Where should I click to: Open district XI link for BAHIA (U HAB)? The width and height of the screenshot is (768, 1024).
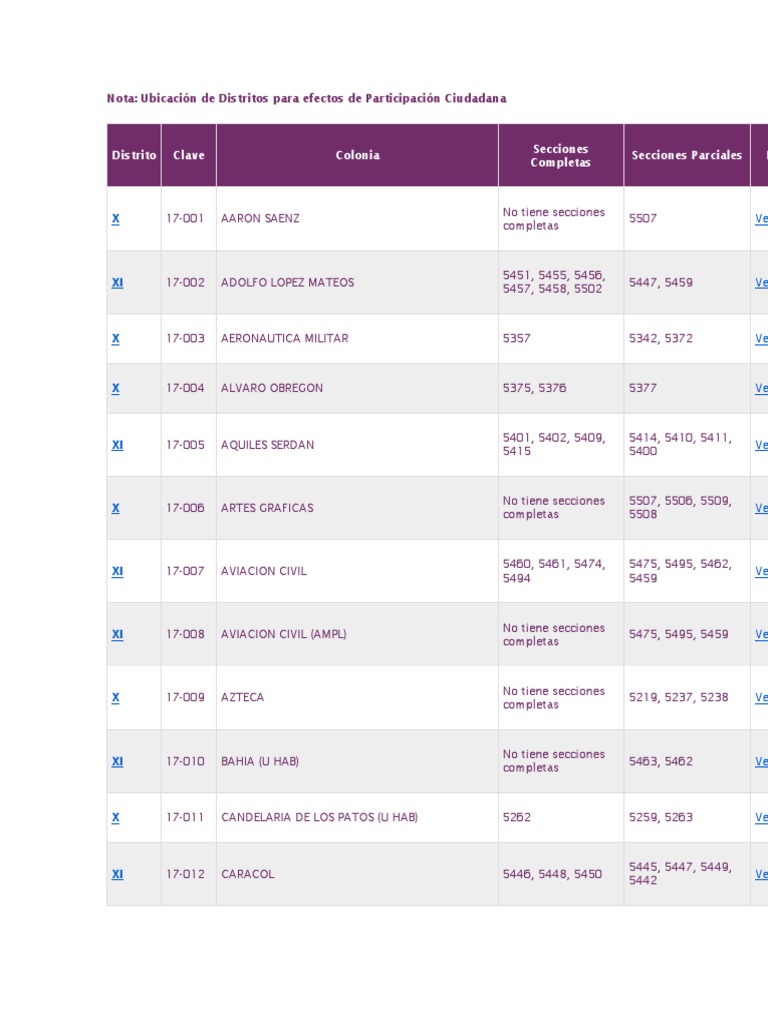[117, 761]
